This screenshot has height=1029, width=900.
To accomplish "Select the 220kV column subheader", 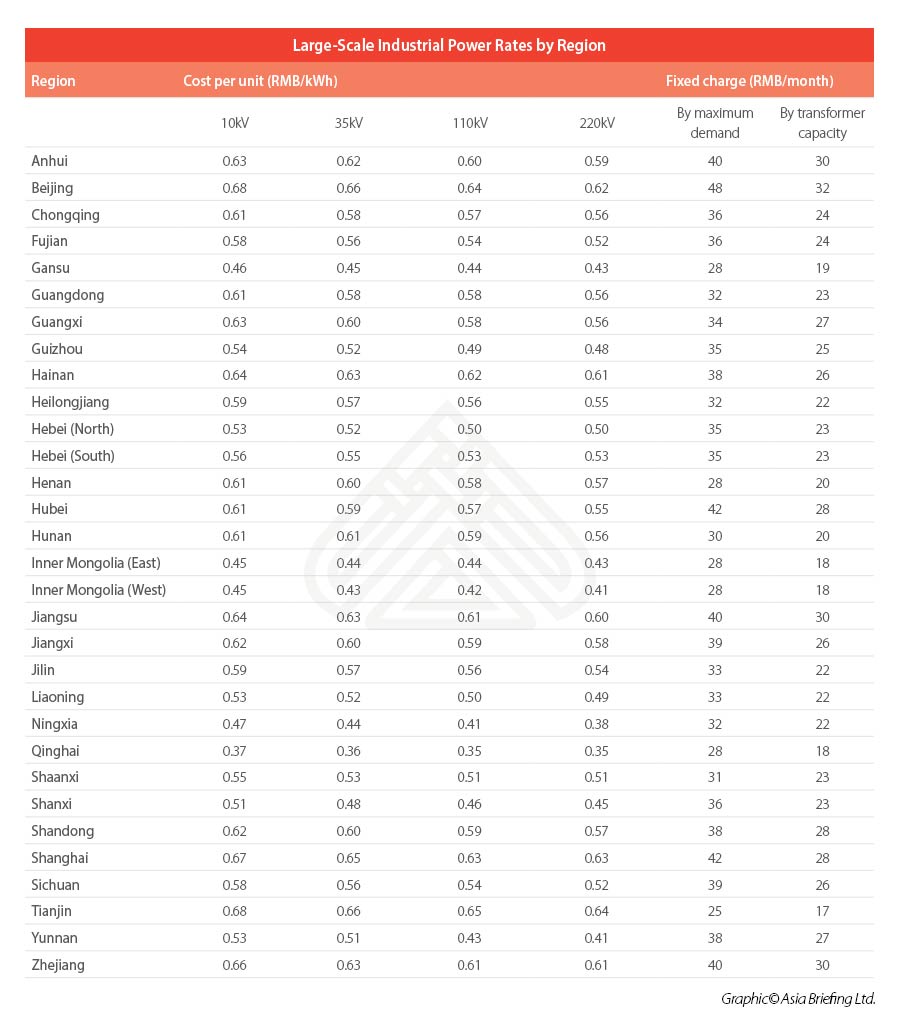I will point(597,123).
